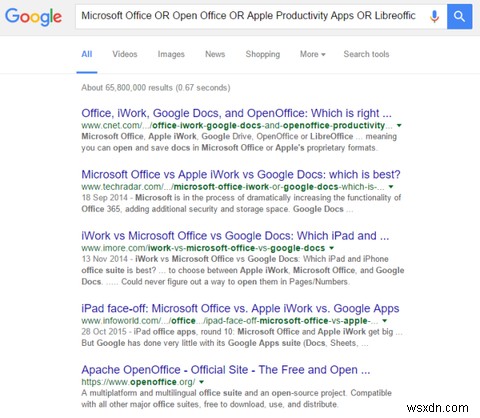This screenshot has height=418, width=480.
Task: Switch to the Shopping tab
Action: click(263, 54)
